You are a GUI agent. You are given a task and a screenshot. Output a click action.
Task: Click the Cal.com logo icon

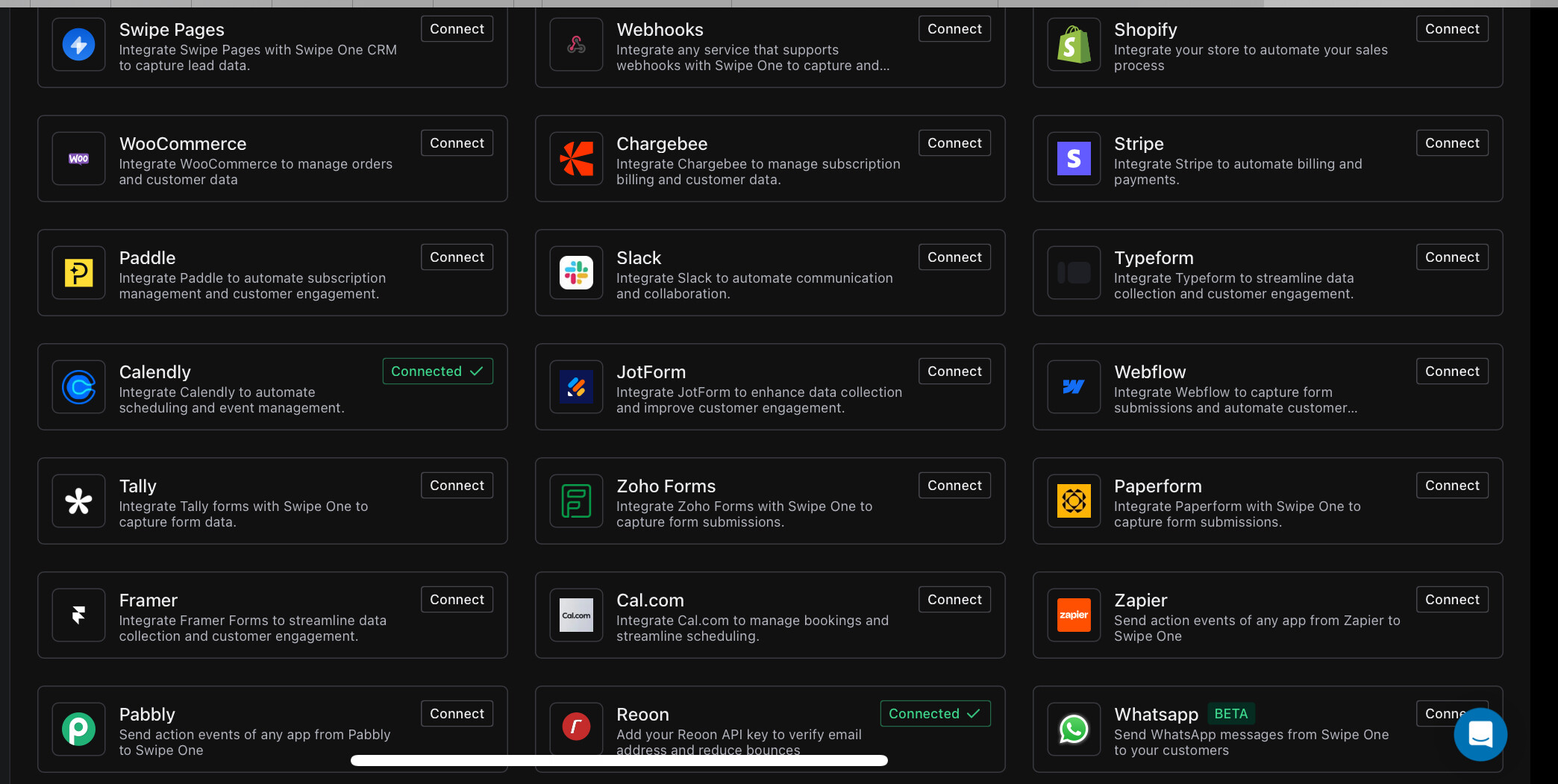(576, 615)
